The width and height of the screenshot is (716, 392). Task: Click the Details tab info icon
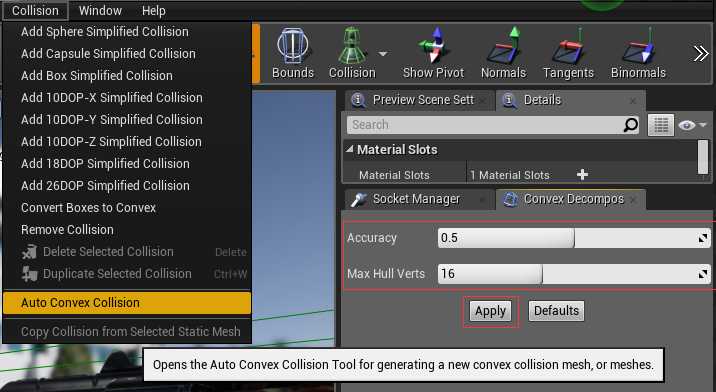[x=509, y=100]
